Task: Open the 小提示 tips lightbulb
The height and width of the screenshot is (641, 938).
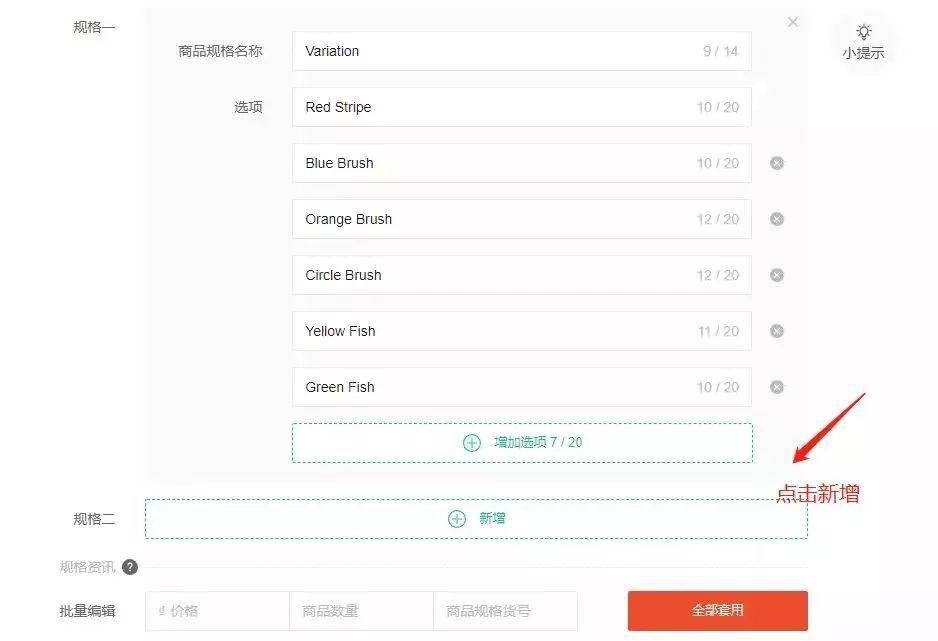Action: pyautogui.click(x=863, y=41)
